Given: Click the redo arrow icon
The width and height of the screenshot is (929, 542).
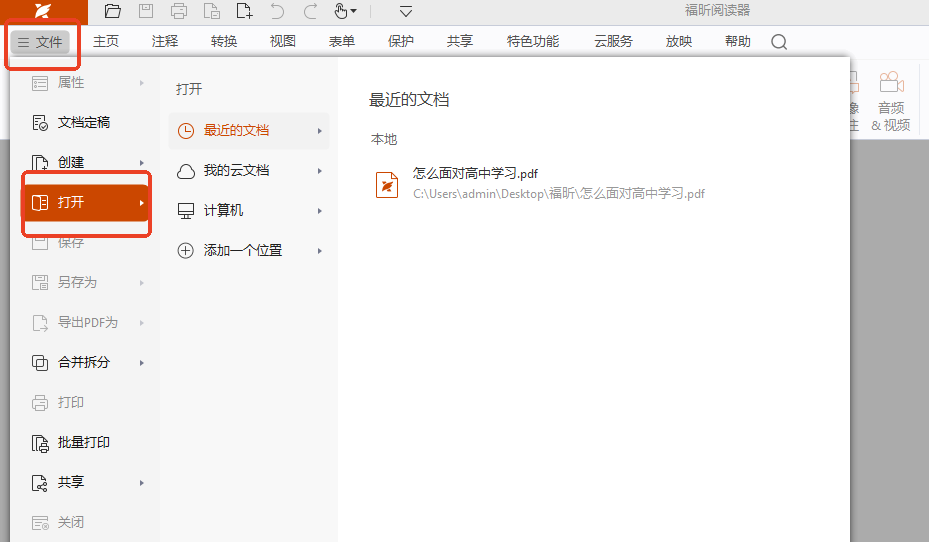Looking at the screenshot, I should (x=310, y=12).
